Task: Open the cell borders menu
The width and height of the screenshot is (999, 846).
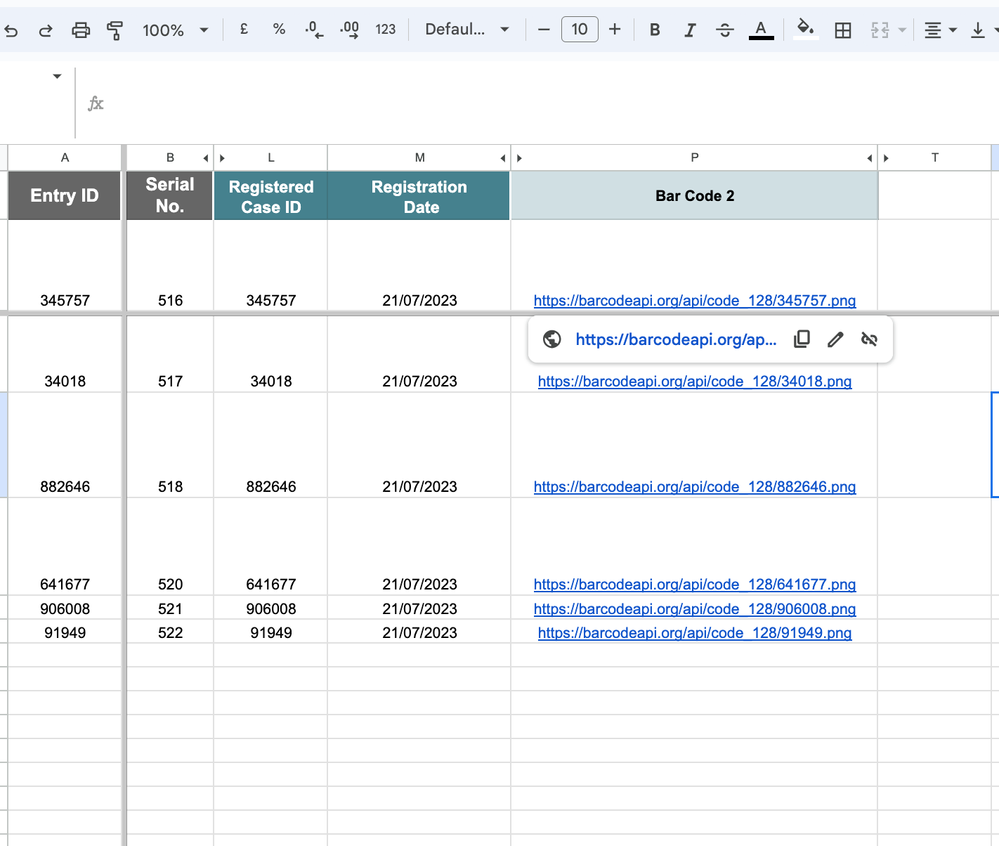Action: pyautogui.click(x=842, y=30)
